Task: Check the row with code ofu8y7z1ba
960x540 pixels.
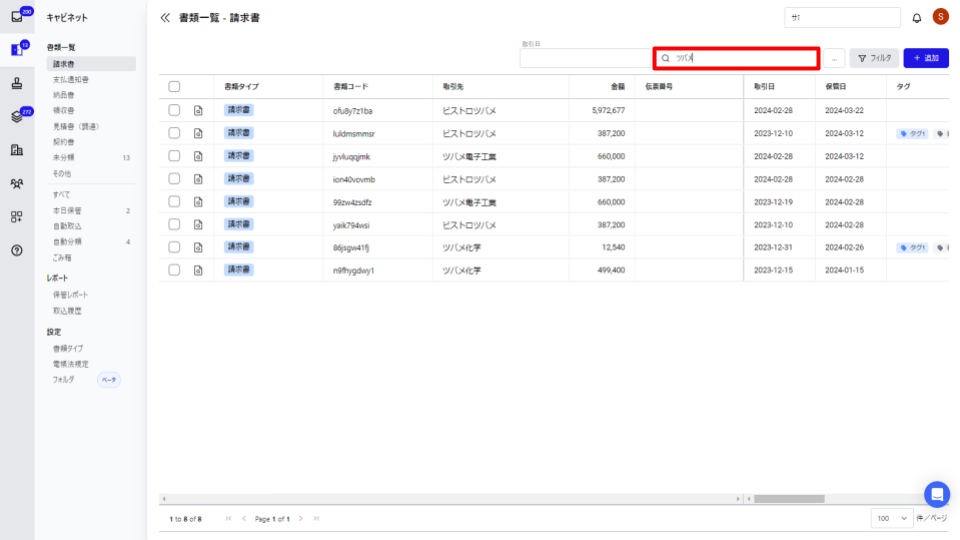Action: (x=174, y=110)
